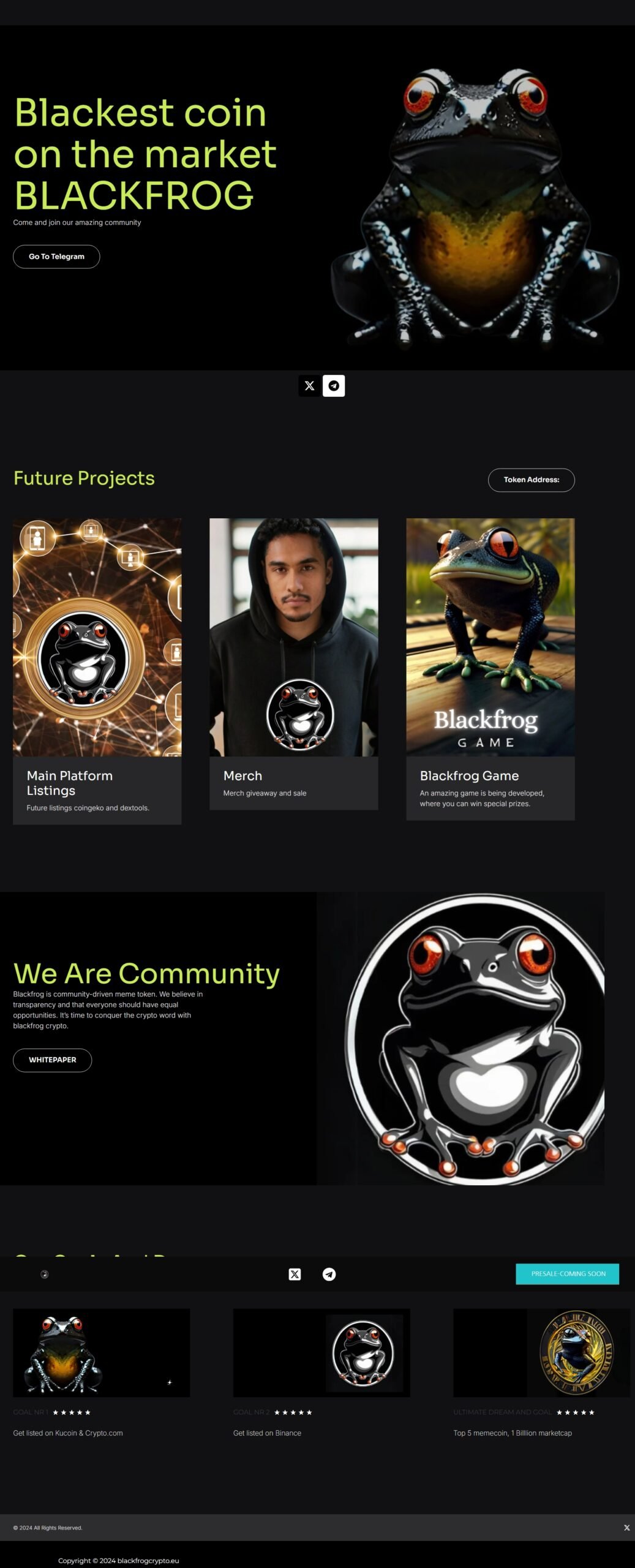Open the WHITEPAPER button
Screen dimensions: 635x1568
point(53,1060)
